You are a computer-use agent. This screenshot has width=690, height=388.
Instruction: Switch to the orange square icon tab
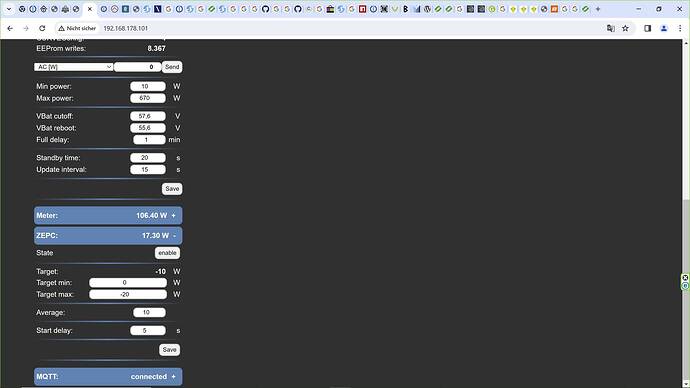pos(554,9)
